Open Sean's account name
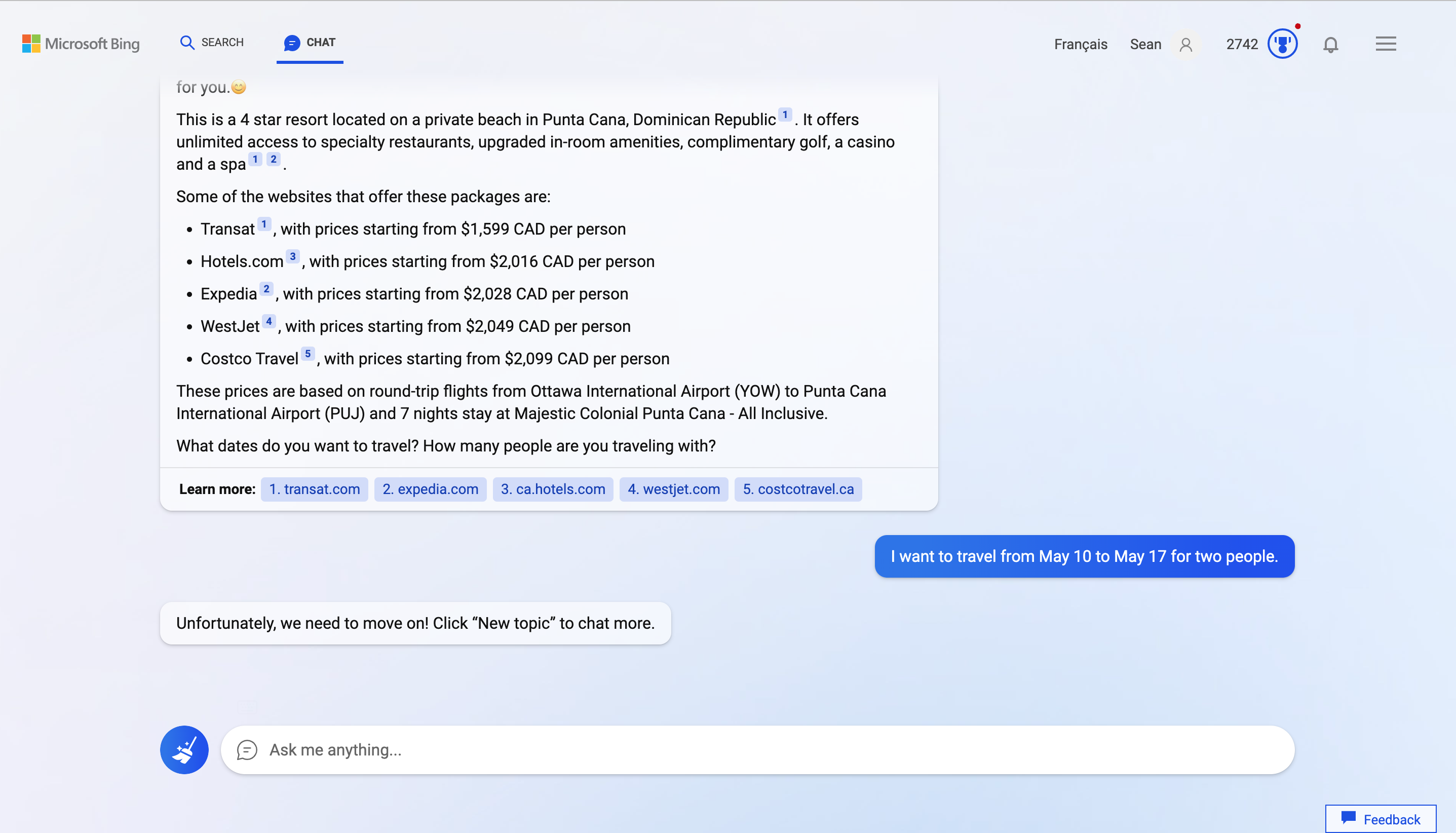Viewport: 1456px width, 833px height. pos(1145,44)
